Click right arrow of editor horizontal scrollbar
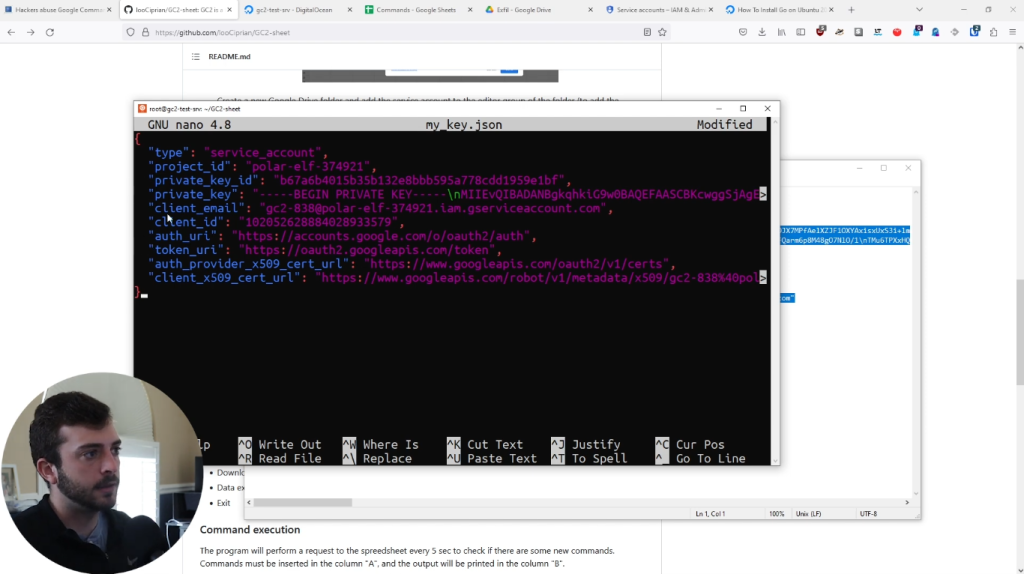The width and height of the screenshot is (1024, 574). [907, 502]
